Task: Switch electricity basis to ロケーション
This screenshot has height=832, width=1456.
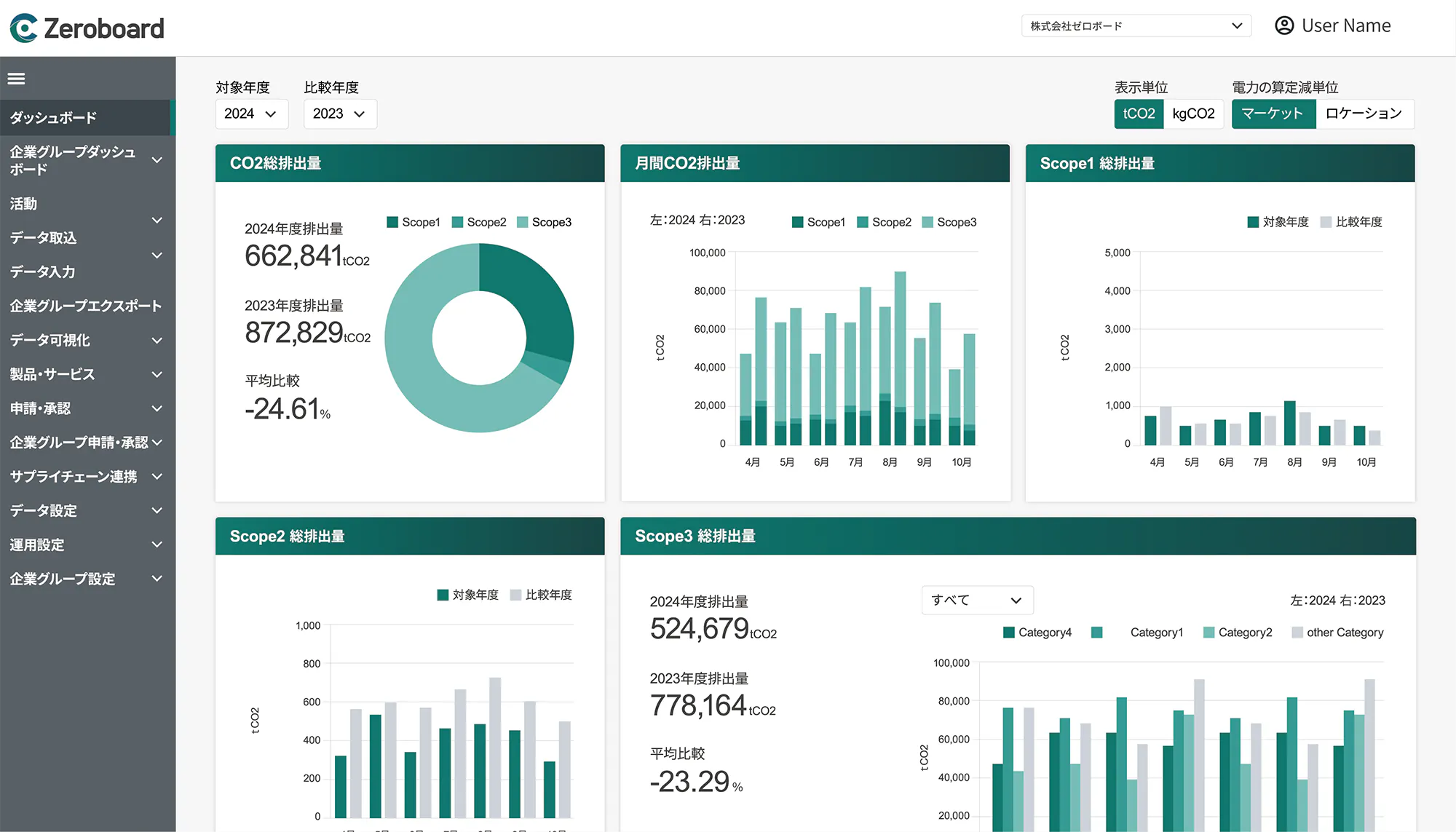Action: coord(1364,114)
